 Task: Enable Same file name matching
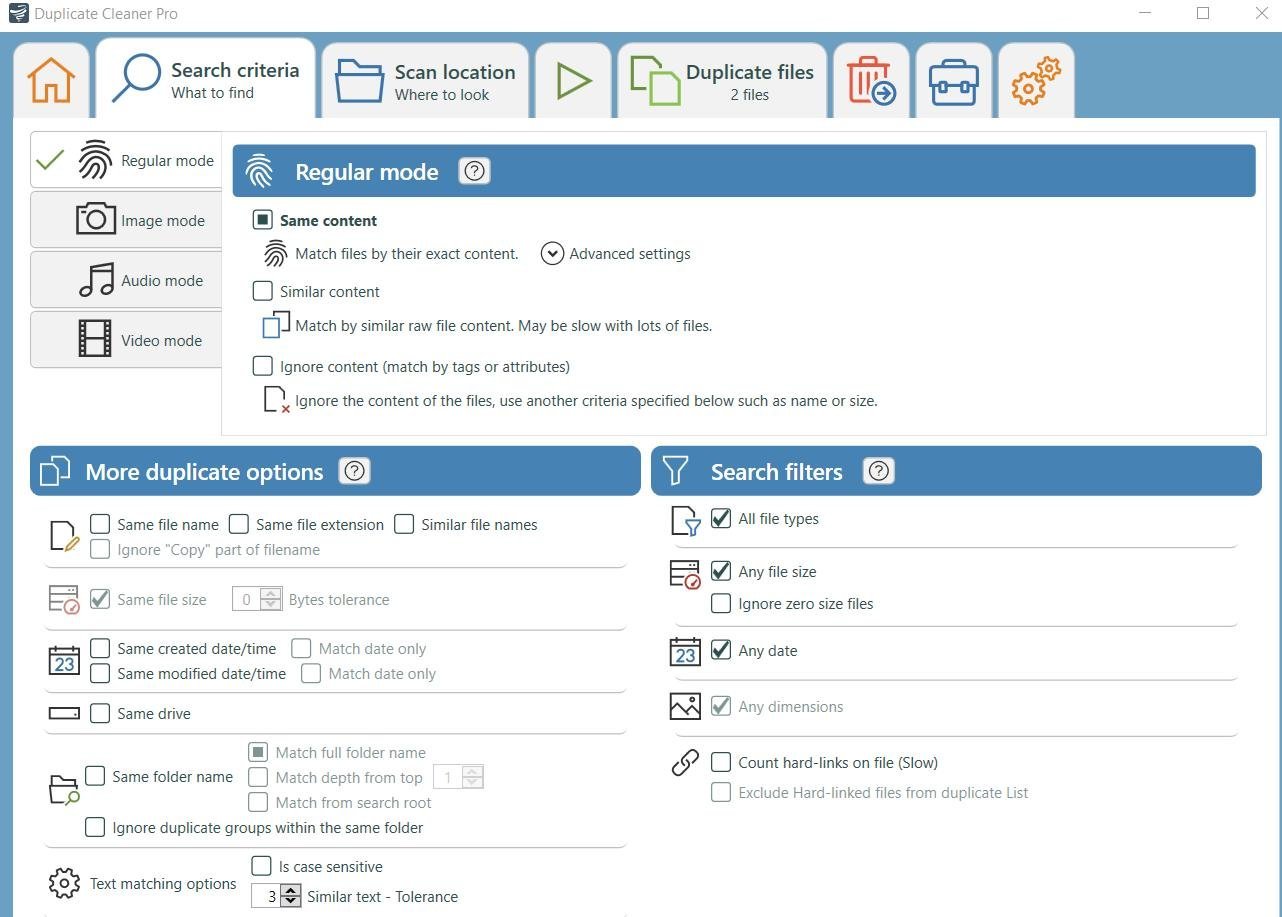[100, 524]
